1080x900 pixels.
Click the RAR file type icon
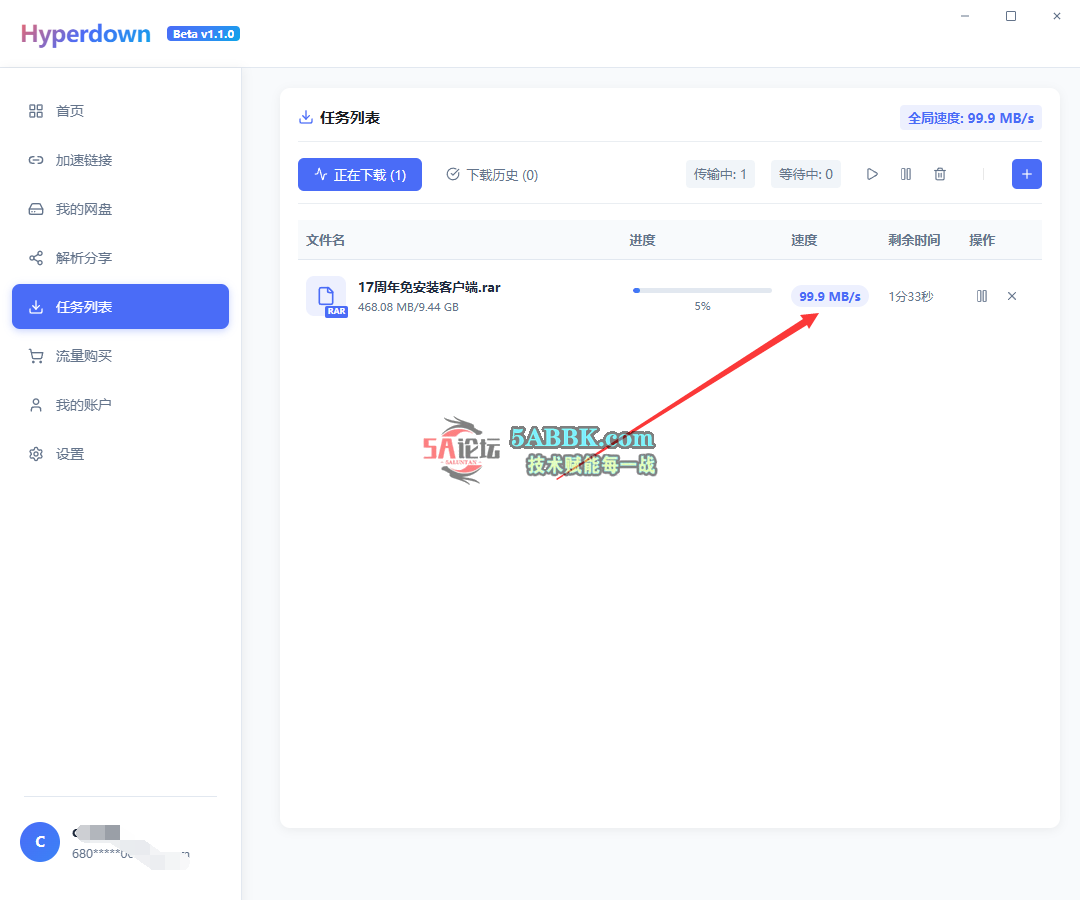(x=326, y=296)
